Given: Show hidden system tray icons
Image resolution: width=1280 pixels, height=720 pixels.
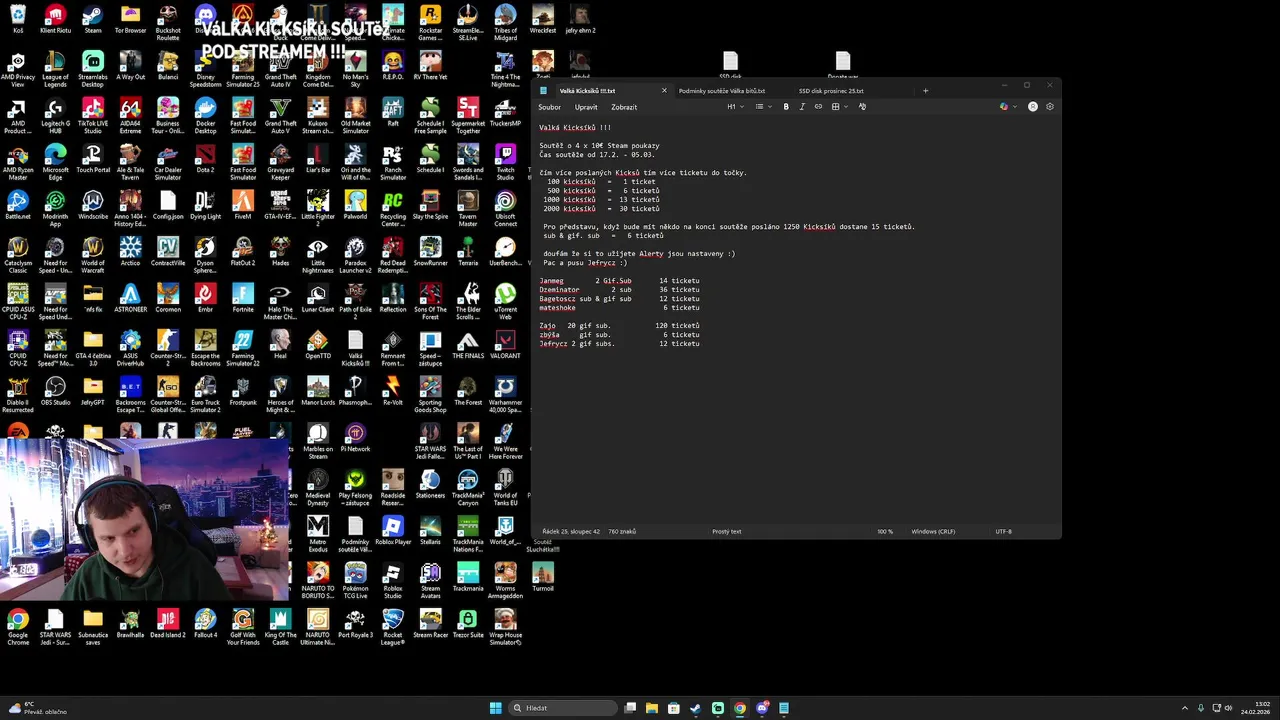Looking at the screenshot, I should (1185, 708).
